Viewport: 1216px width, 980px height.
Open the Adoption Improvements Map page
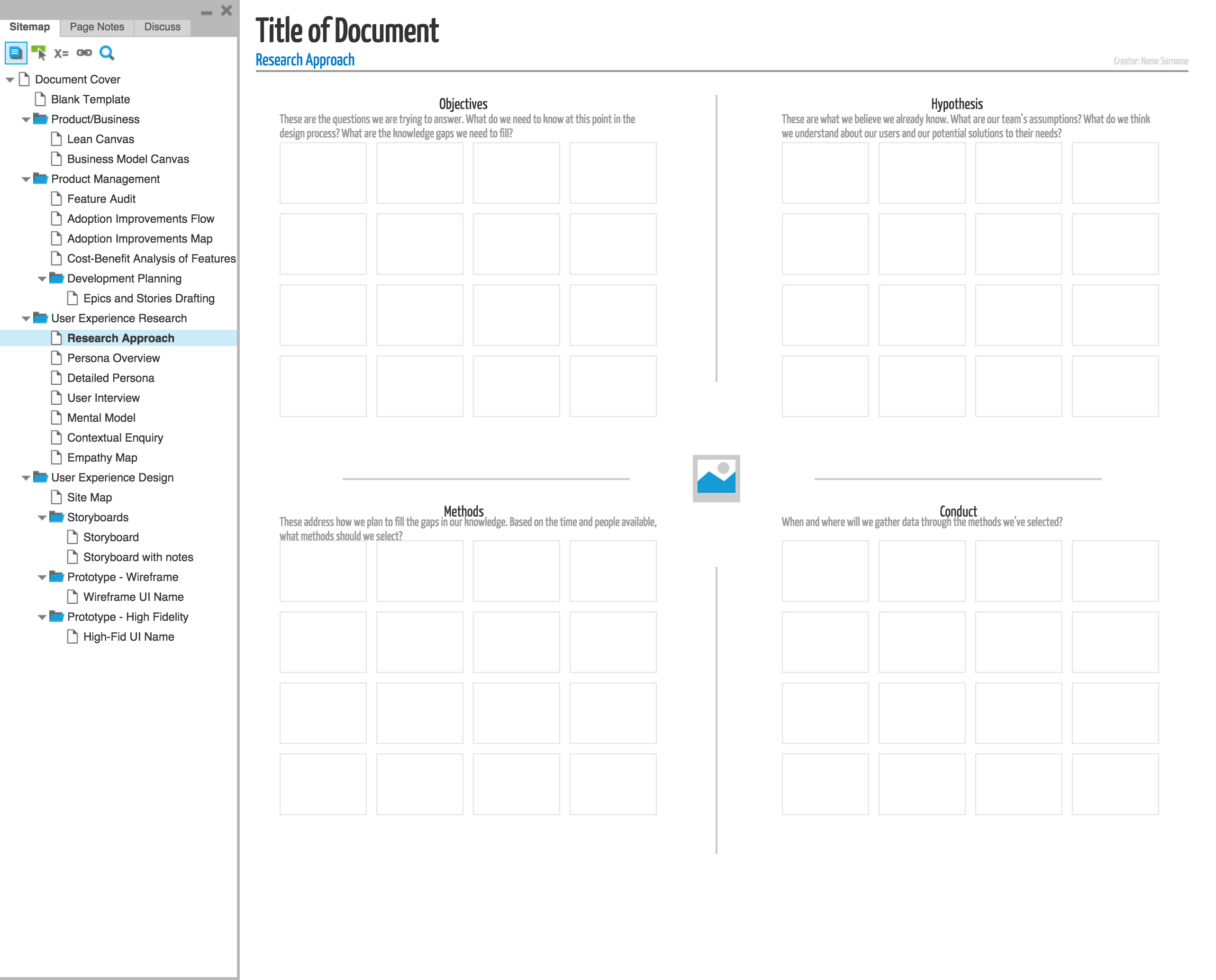point(140,238)
